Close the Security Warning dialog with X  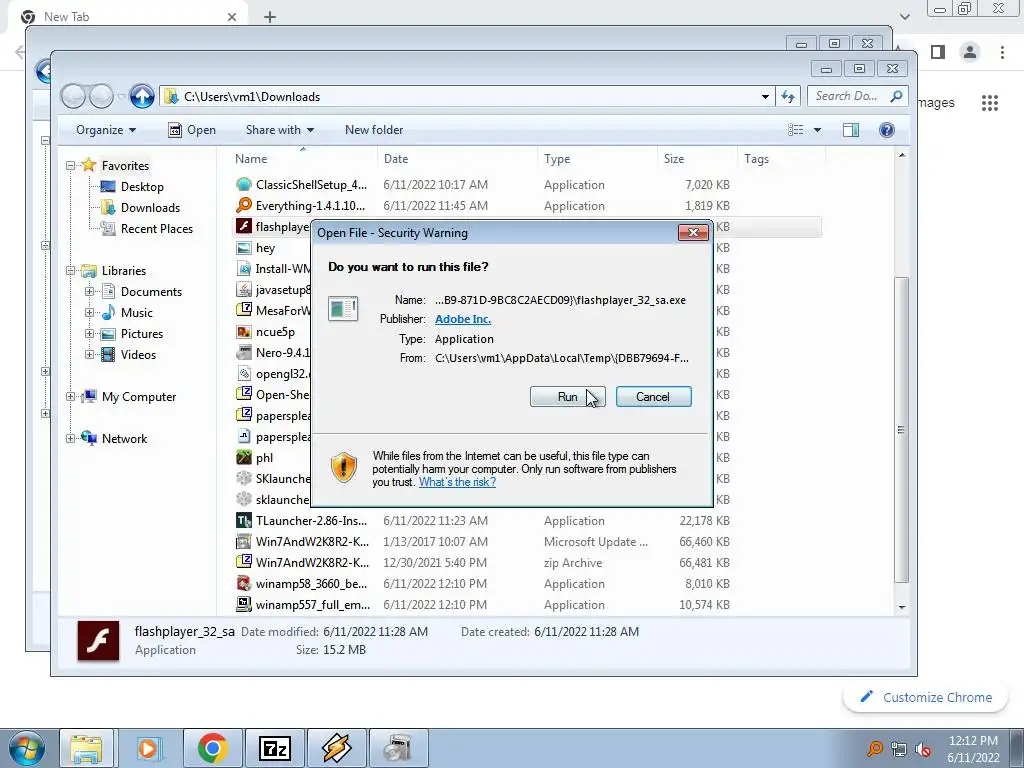[693, 232]
